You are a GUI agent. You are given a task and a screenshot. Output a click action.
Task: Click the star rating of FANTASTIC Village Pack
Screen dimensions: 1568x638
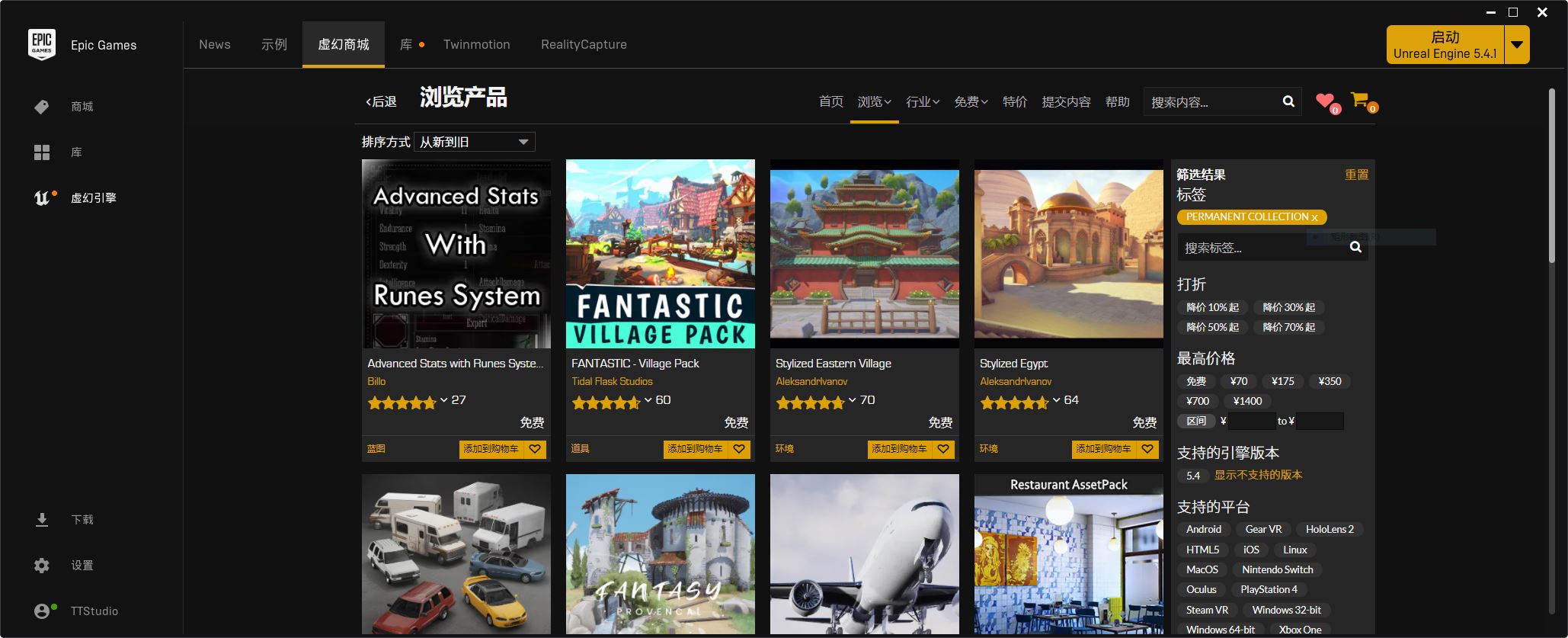606,402
